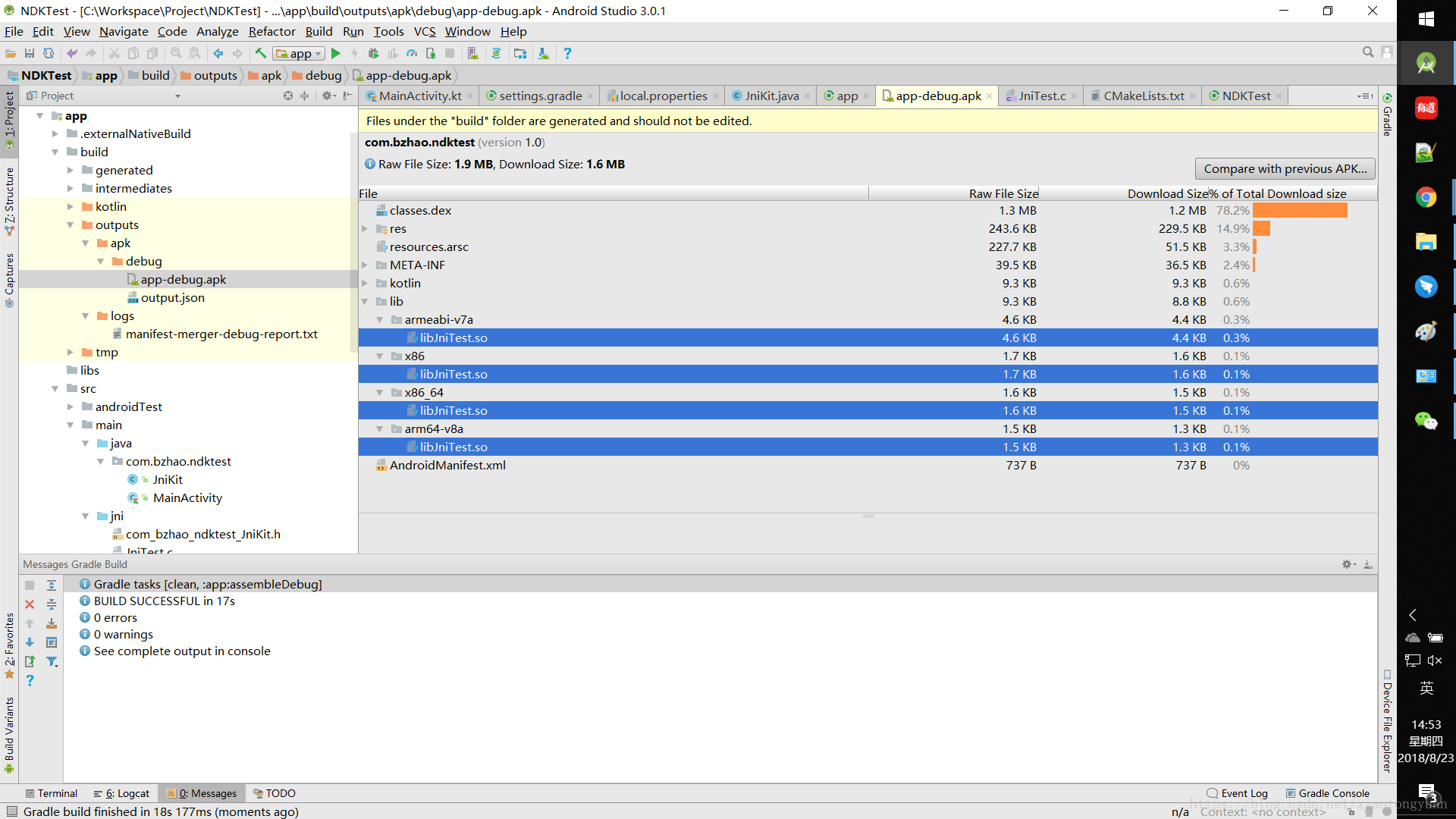Expand the generated folder in project tree

pos(70,171)
